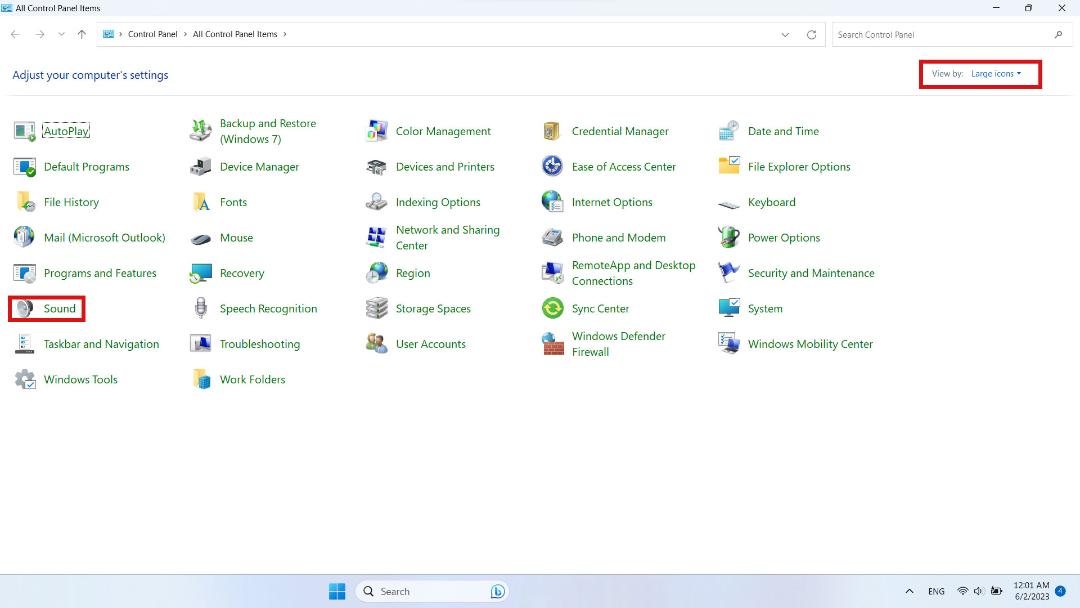The height and width of the screenshot is (608, 1080).
Task: Click the Sync Center green icon
Action: (552, 308)
